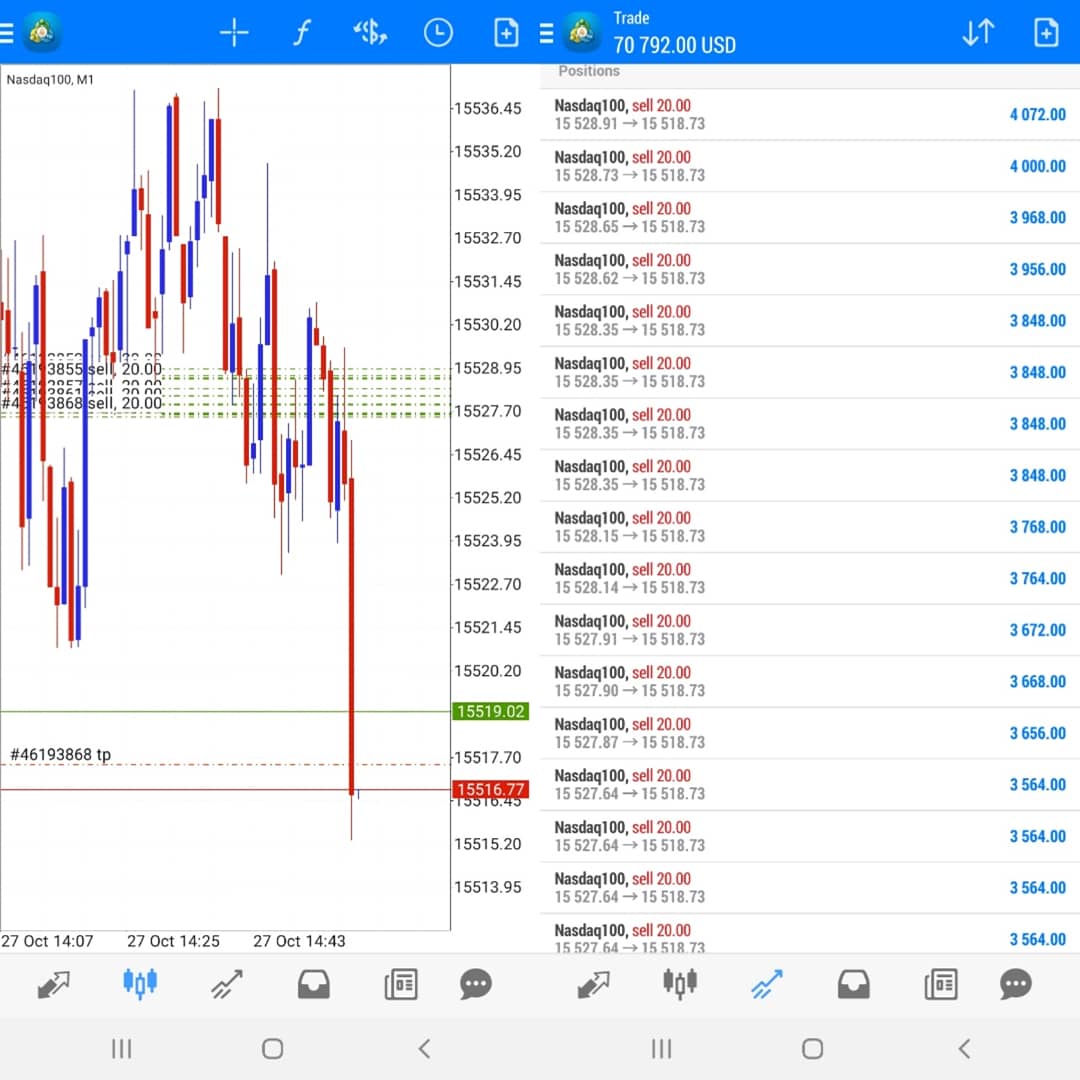Tap MetaTrader logo in Trade header
Screen dimensions: 1080x1080
pyautogui.click(x=582, y=32)
